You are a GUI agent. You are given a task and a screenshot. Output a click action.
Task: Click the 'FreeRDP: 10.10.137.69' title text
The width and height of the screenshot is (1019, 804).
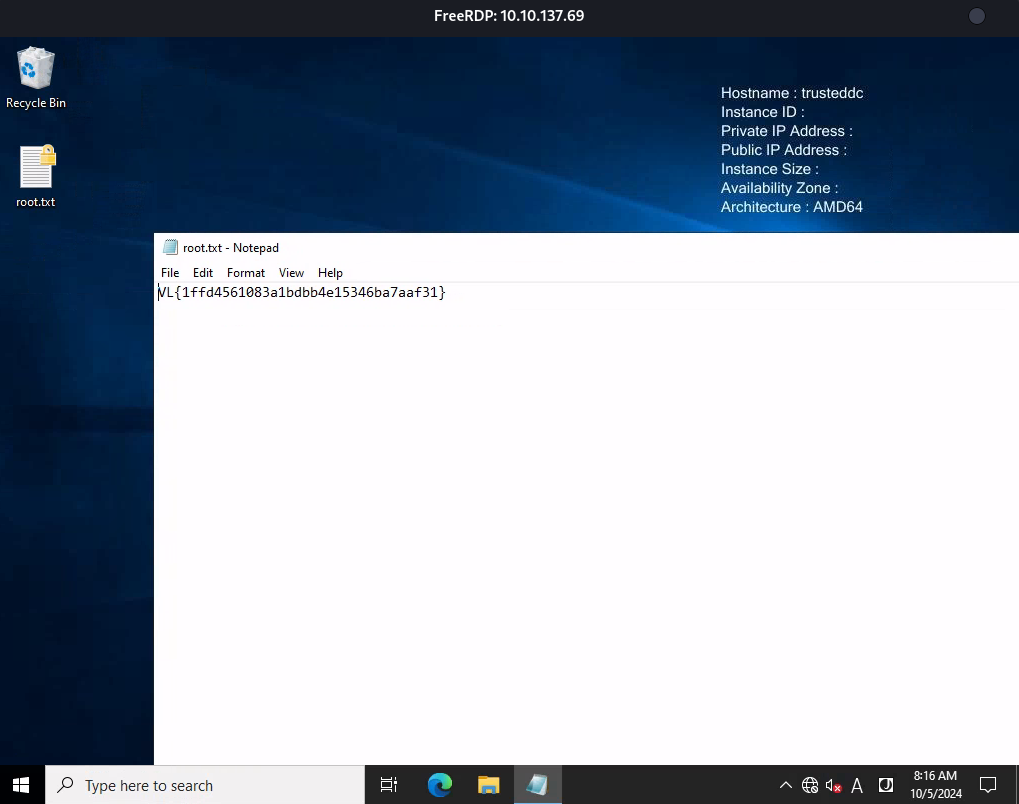coord(509,16)
